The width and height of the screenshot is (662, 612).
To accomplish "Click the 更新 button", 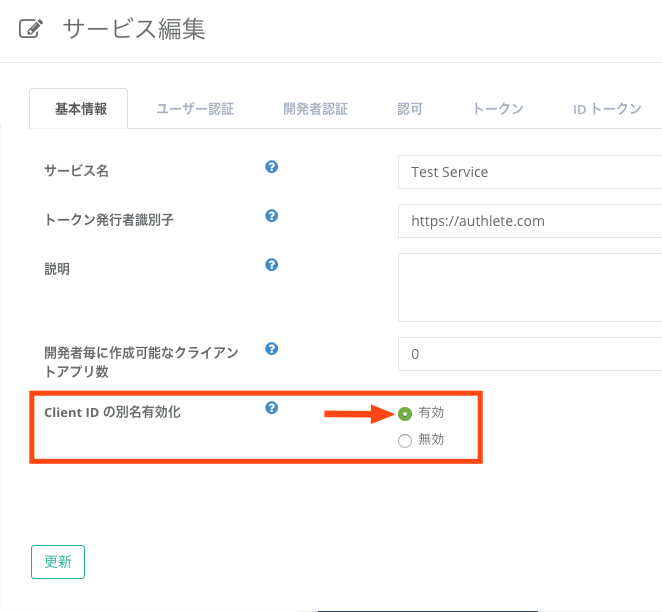I will pyautogui.click(x=58, y=562).
